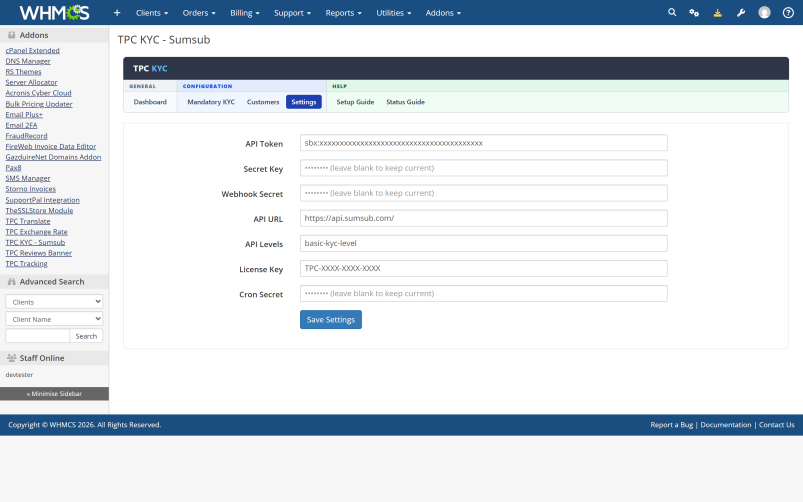The image size is (803, 502).
Task: Open the TPC Tracking link
Action: [x=27, y=263]
